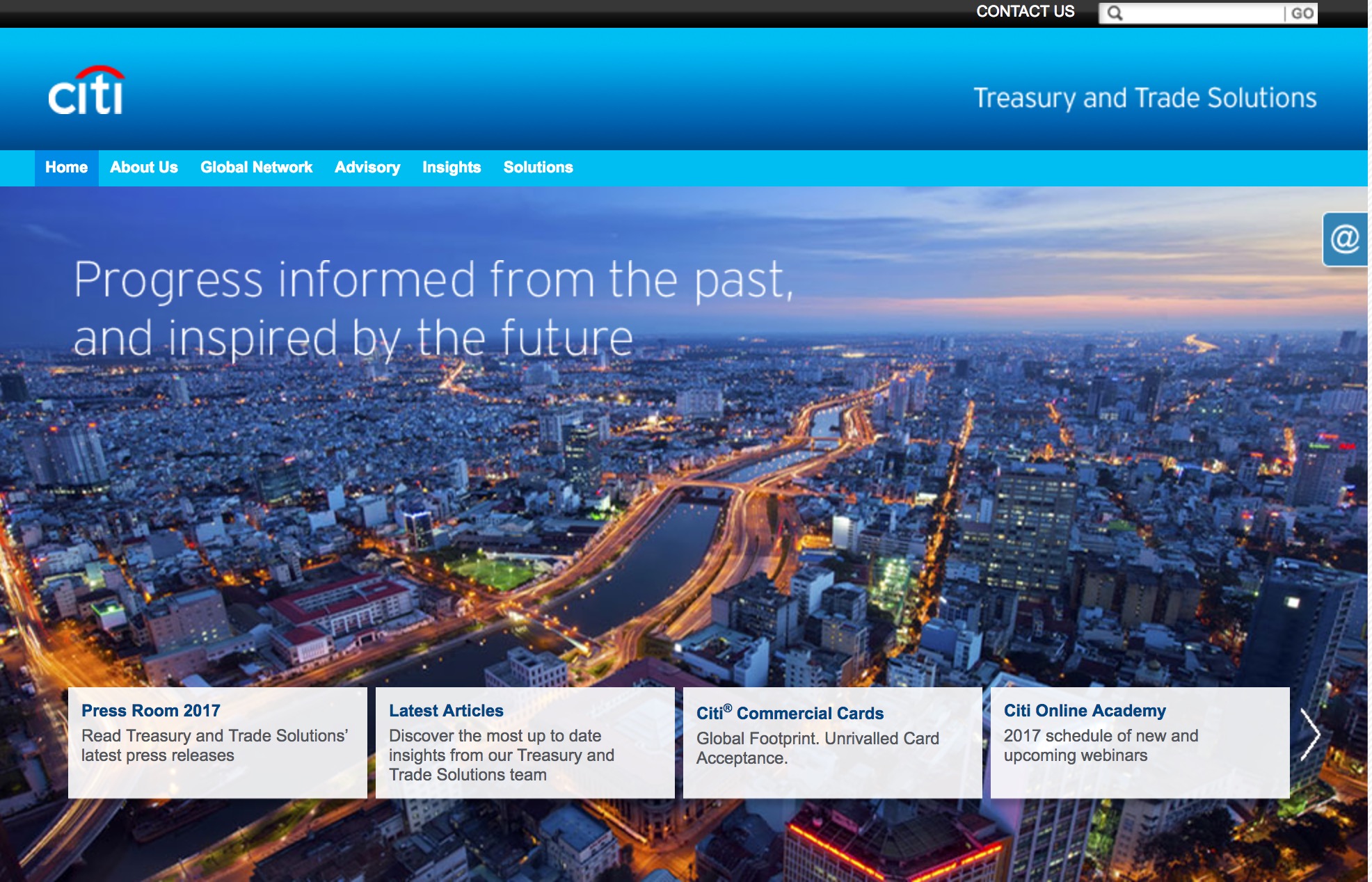The height and width of the screenshot is (882, 1372).
Task: Click the Treasury and Trade Solutions heading
Action: [1145, 98]
